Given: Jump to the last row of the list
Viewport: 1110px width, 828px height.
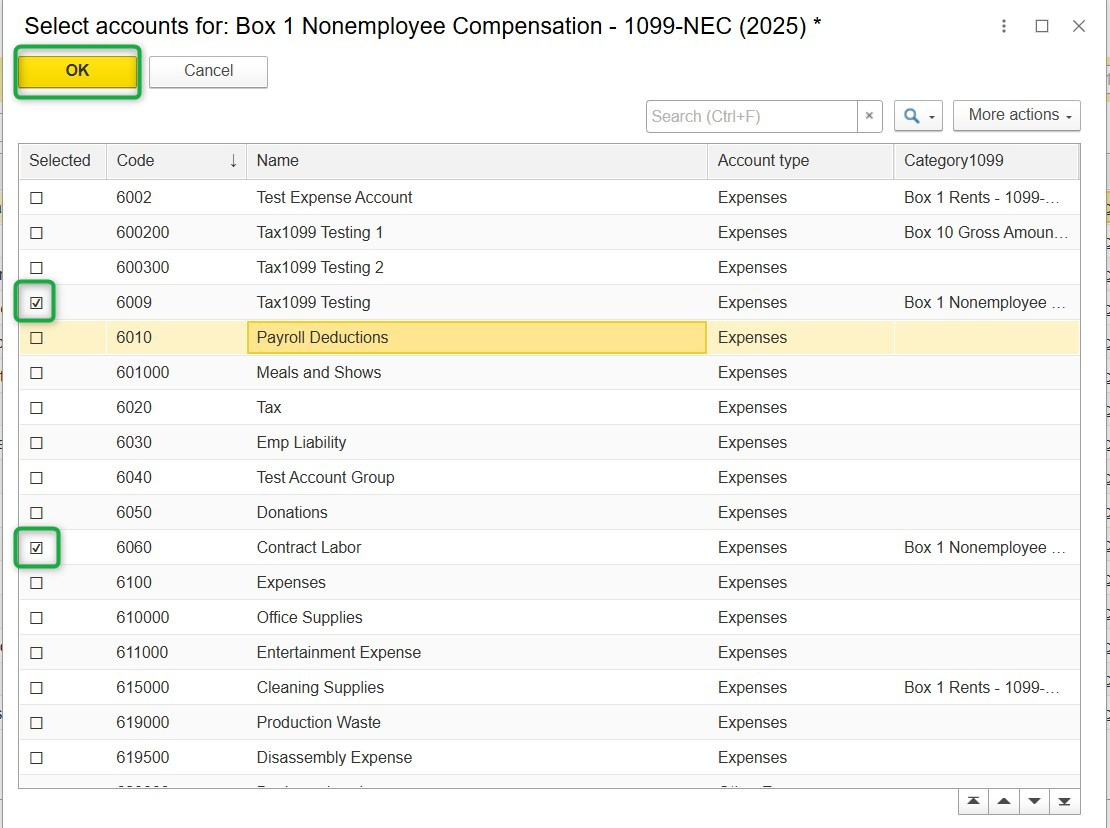Looking at the screenshot, I should pyautogui.click(x=1064, y=802).
